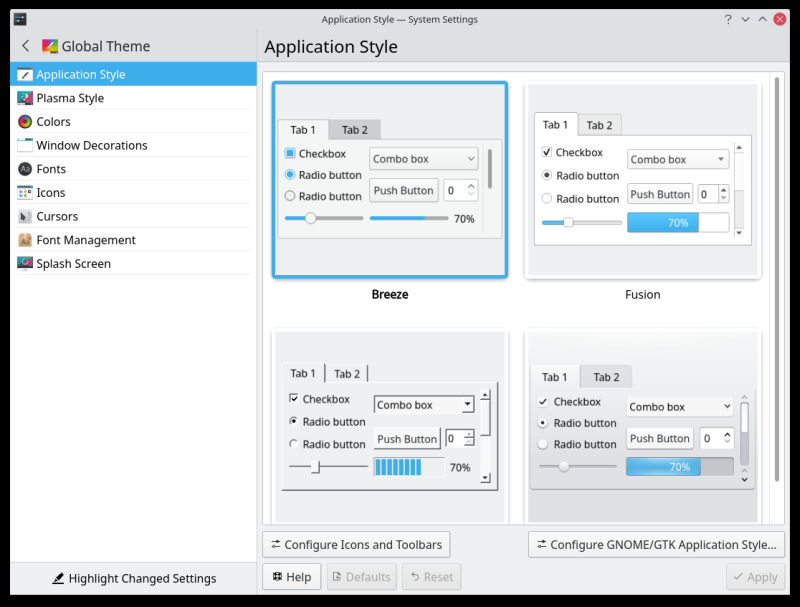
Task: Switch to Tab 2 in the Fusion preview
Action: coord(600,125)
